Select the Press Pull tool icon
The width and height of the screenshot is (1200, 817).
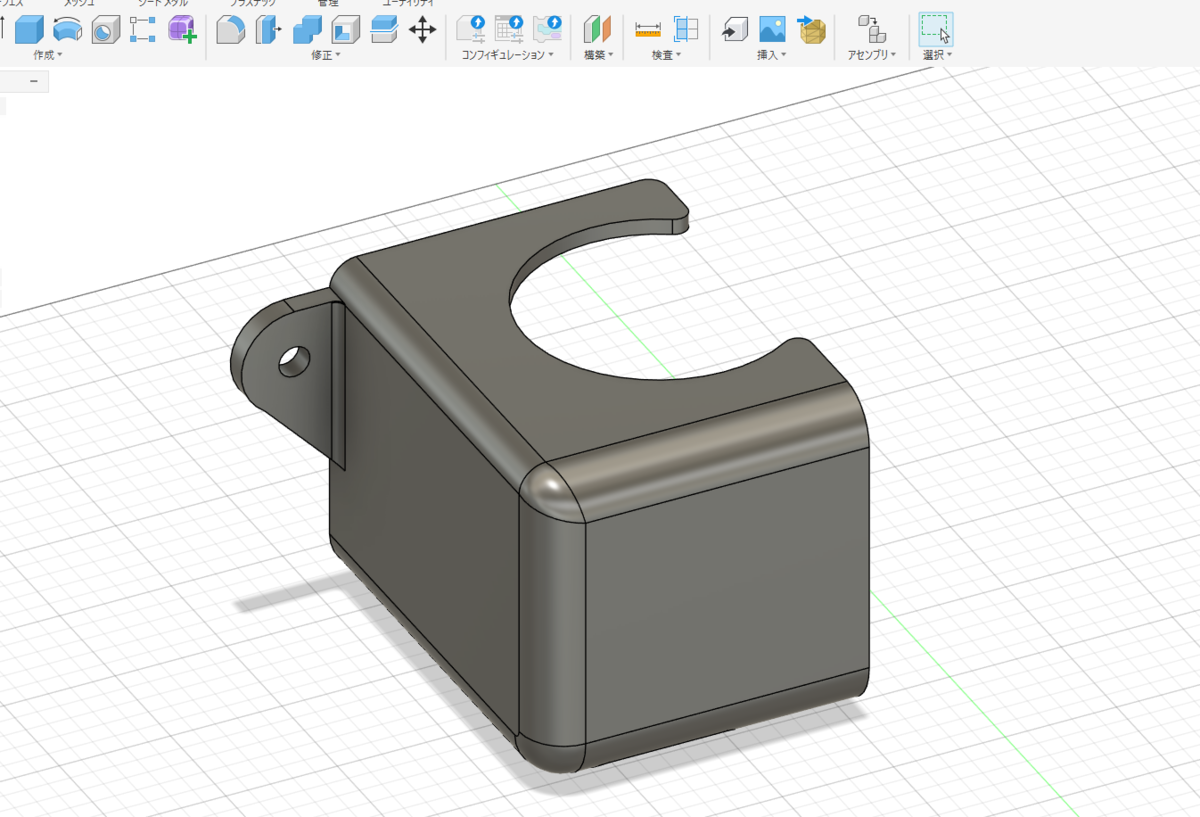click(x=268, y=30)
